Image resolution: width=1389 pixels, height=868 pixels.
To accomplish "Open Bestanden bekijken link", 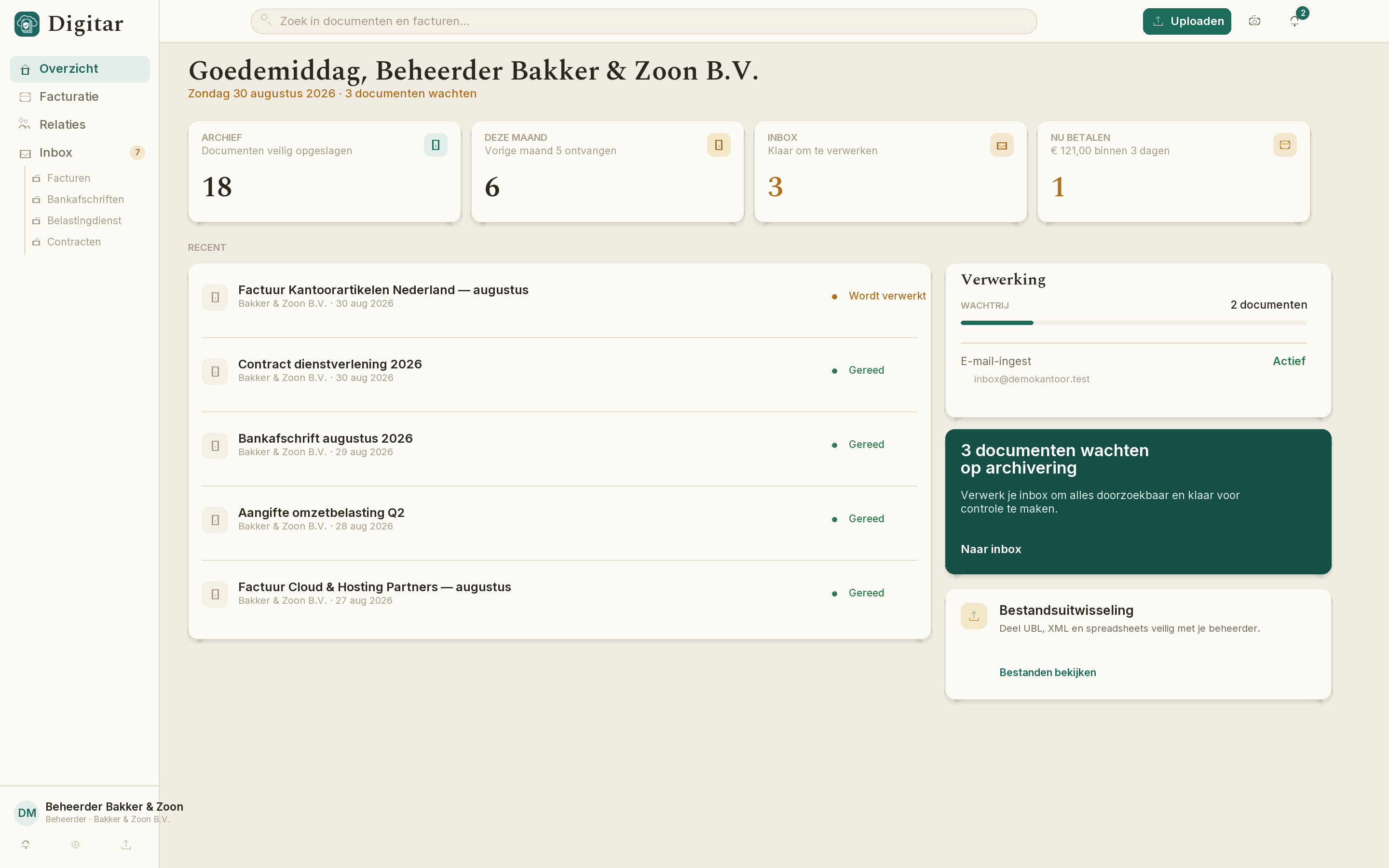I will 1048,673.
